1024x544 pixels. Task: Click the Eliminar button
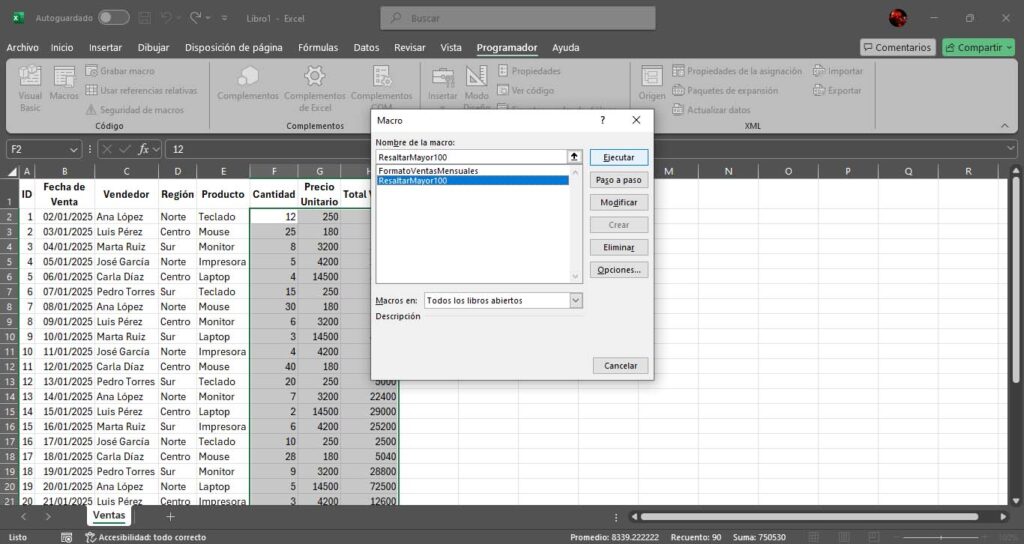(x=618, y=248)
